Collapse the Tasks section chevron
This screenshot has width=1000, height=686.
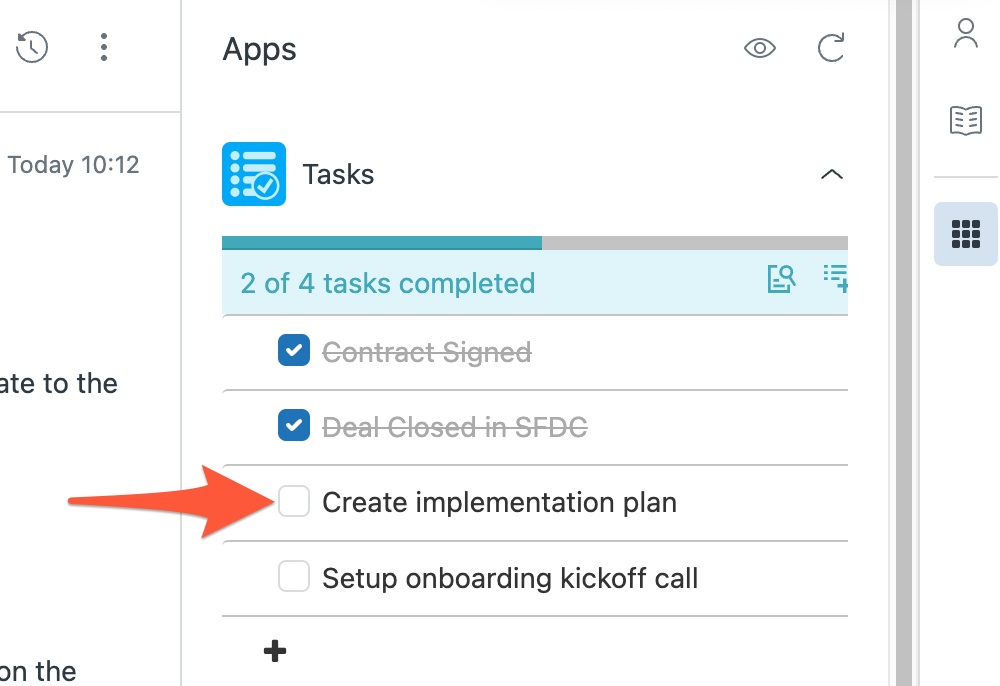point(832,174)
